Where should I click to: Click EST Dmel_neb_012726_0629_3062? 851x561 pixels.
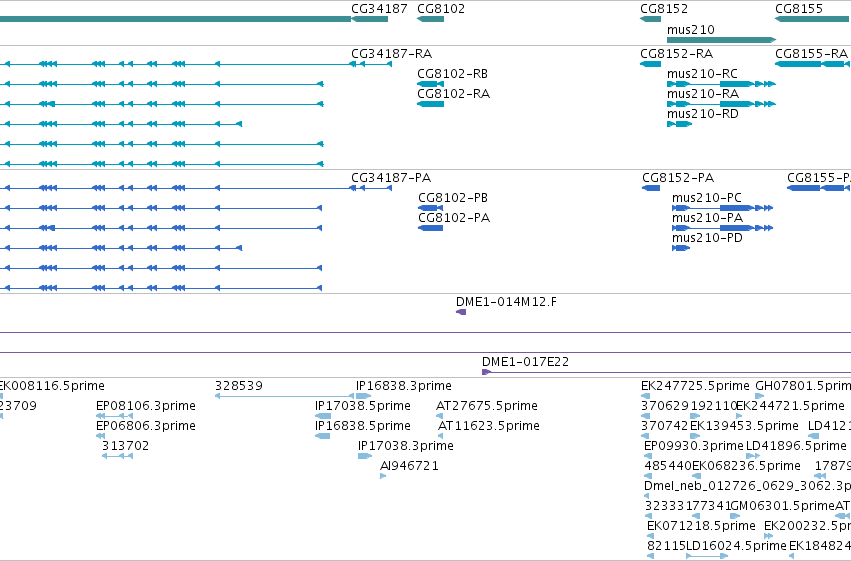click(648, 496)
